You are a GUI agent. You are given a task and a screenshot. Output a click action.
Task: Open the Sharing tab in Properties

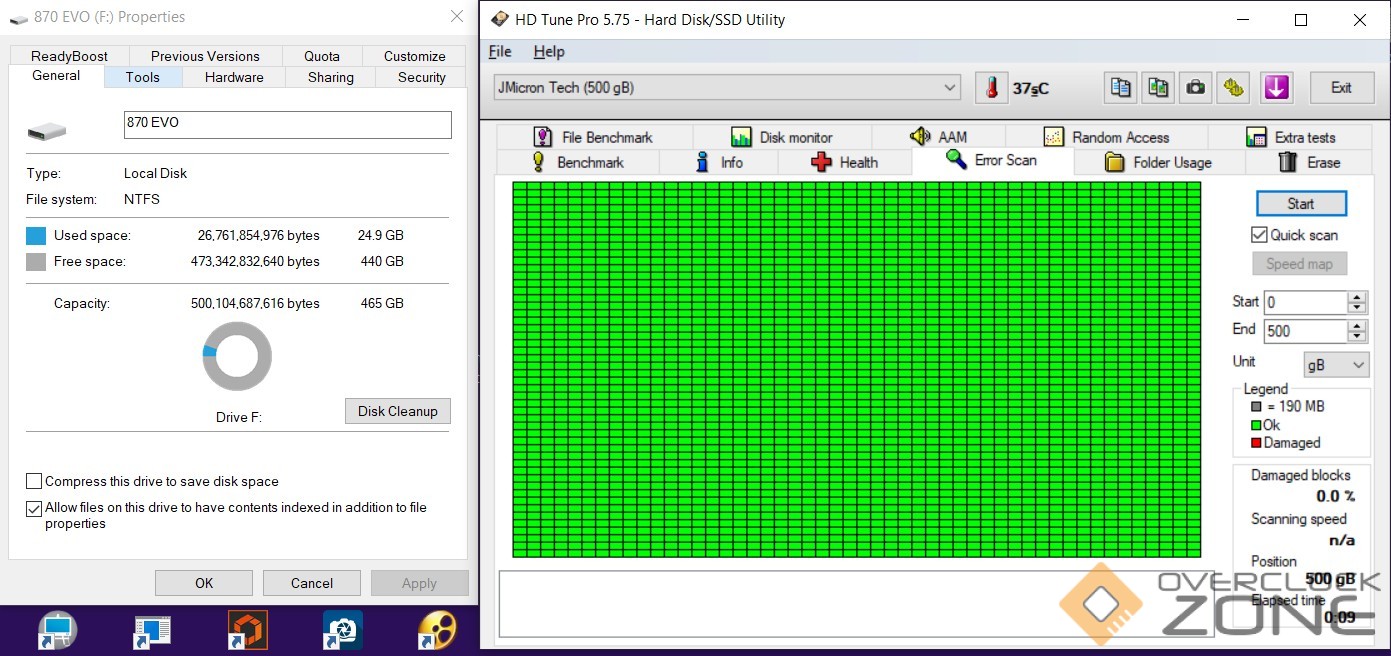tap(331, 77)
